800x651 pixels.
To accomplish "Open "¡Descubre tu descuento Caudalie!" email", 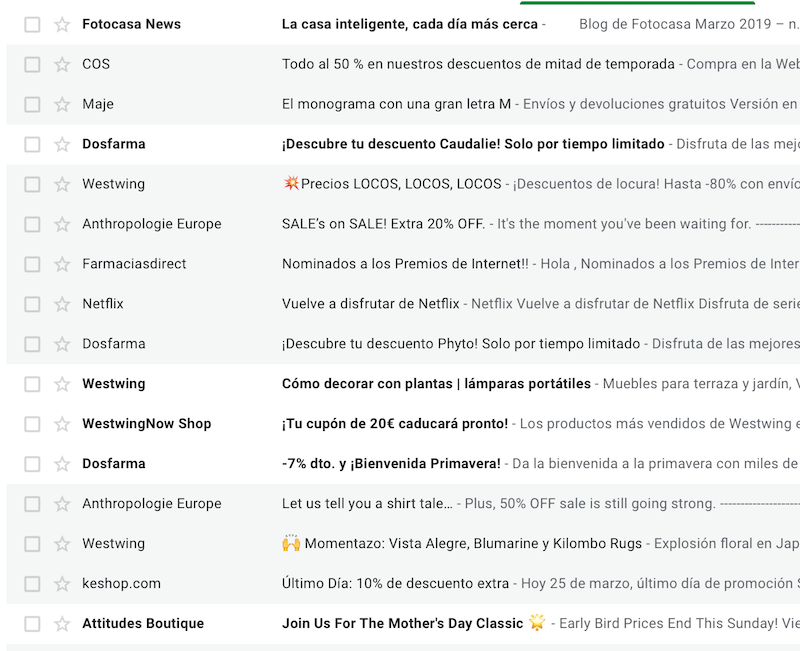I will 473,144.
